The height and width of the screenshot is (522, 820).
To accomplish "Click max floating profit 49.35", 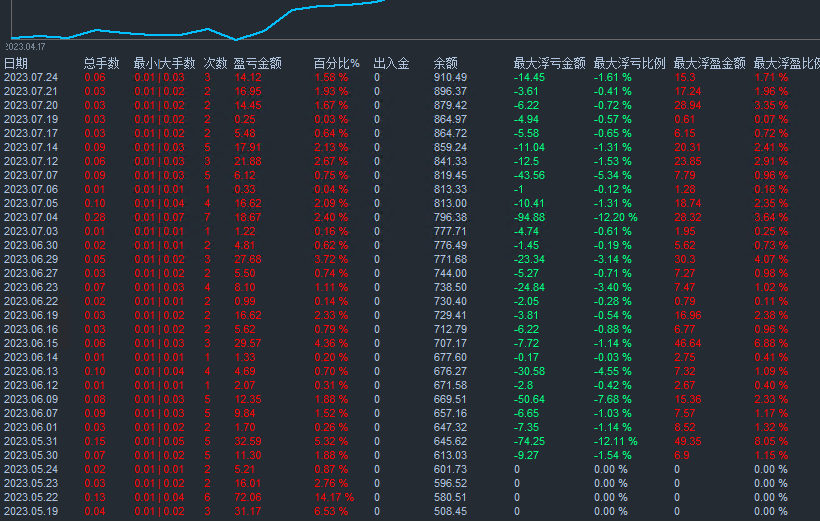I will [688, 441].
